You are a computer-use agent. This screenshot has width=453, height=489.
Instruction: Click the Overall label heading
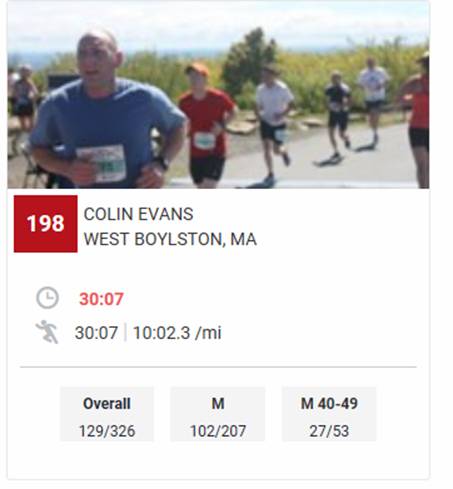[x=107, y=404]
